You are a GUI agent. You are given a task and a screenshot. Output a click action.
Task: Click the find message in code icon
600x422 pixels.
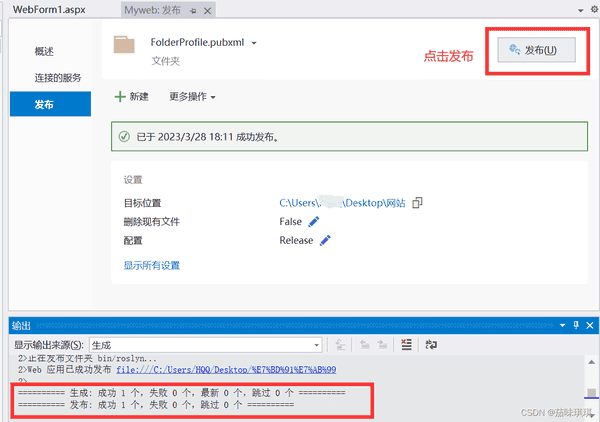tap(340, 345)
